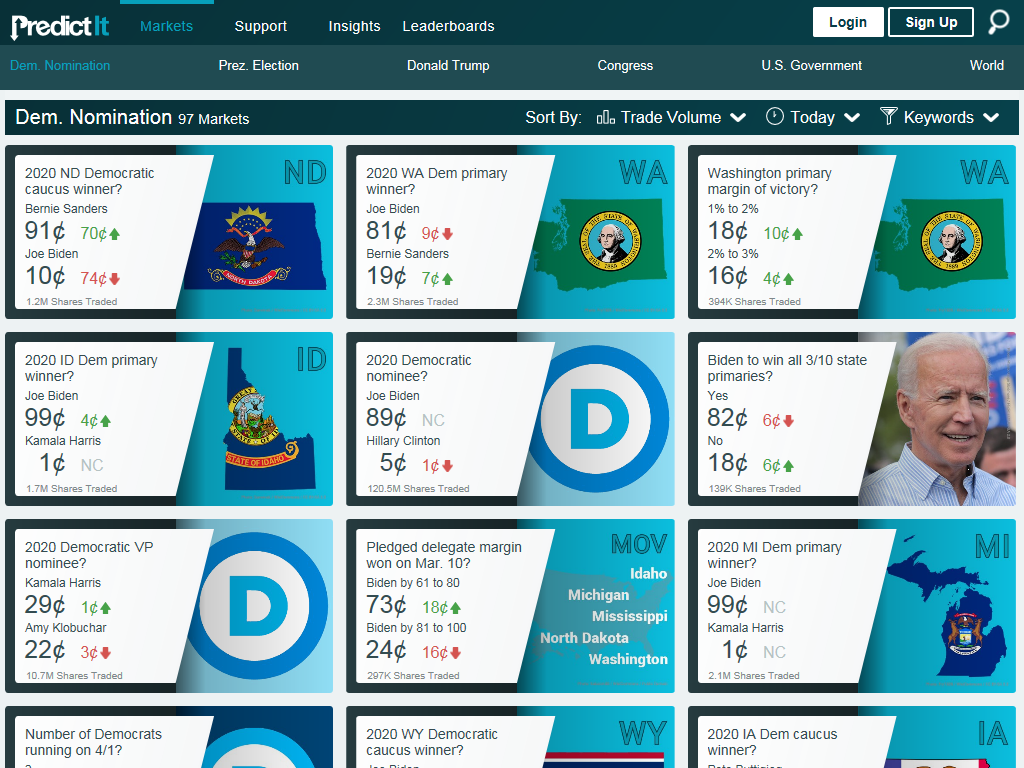This screenshot has height=768, width=1024.
Task: Click the bar chart icon beside Trade Volume
Action: pos(605,117)
